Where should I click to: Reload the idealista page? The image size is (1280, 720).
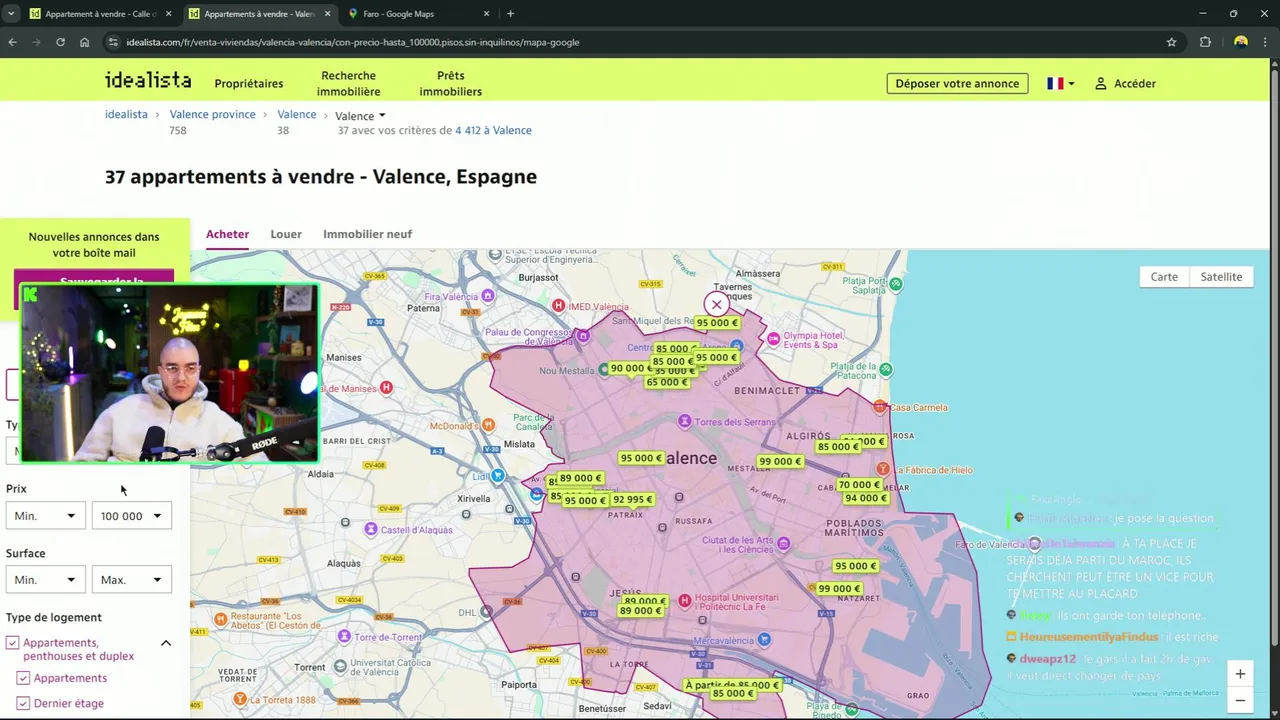click(60, 42)
